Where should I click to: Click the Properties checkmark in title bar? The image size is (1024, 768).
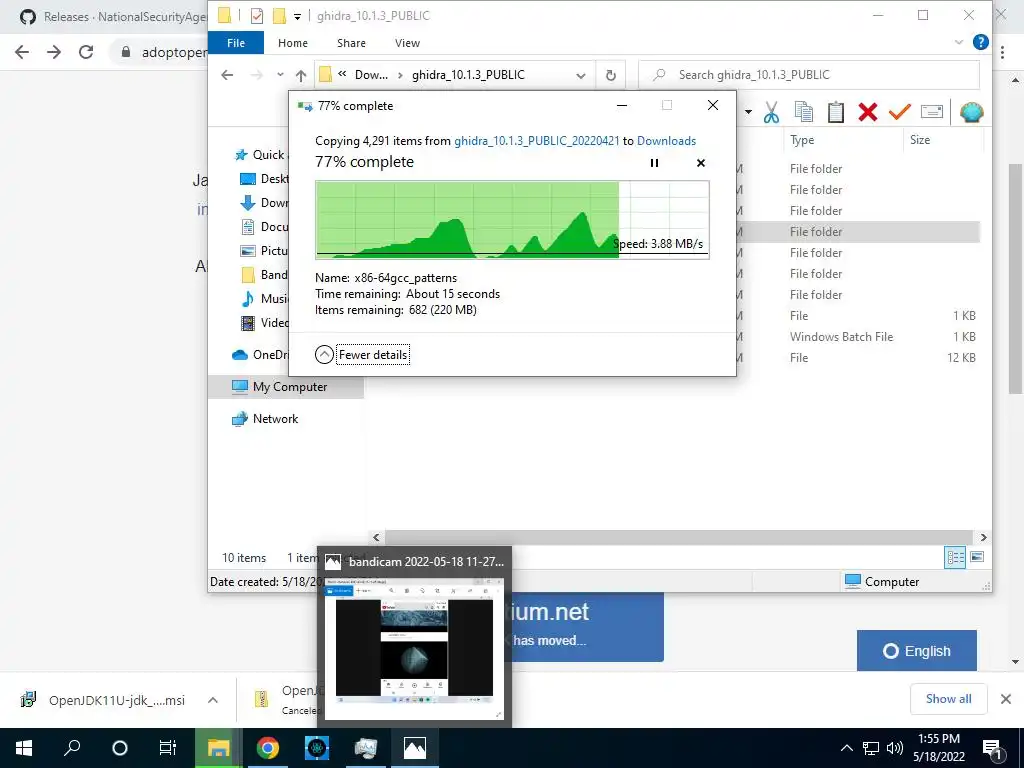coord(257,16)
